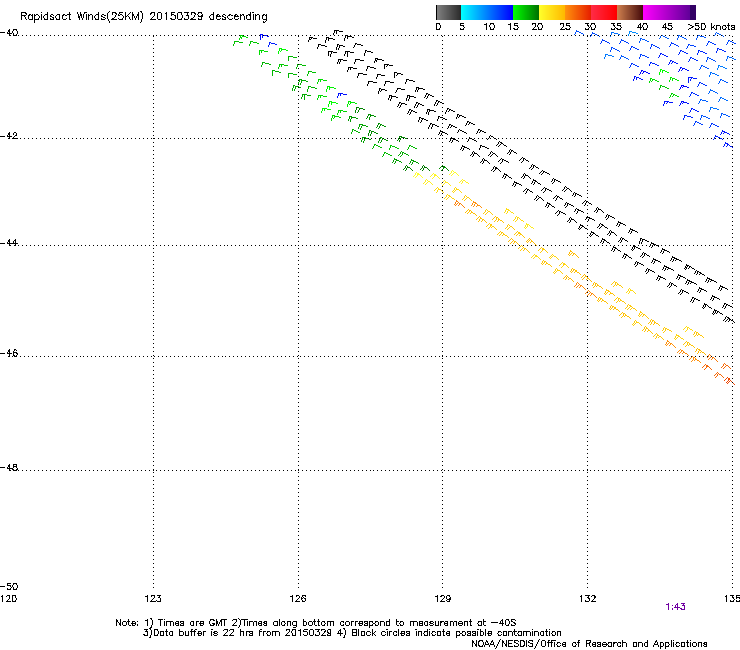Click the '126' longitude axis label
Screen dimensions: 740x650
pyautogui.click(x=298, y=599)
